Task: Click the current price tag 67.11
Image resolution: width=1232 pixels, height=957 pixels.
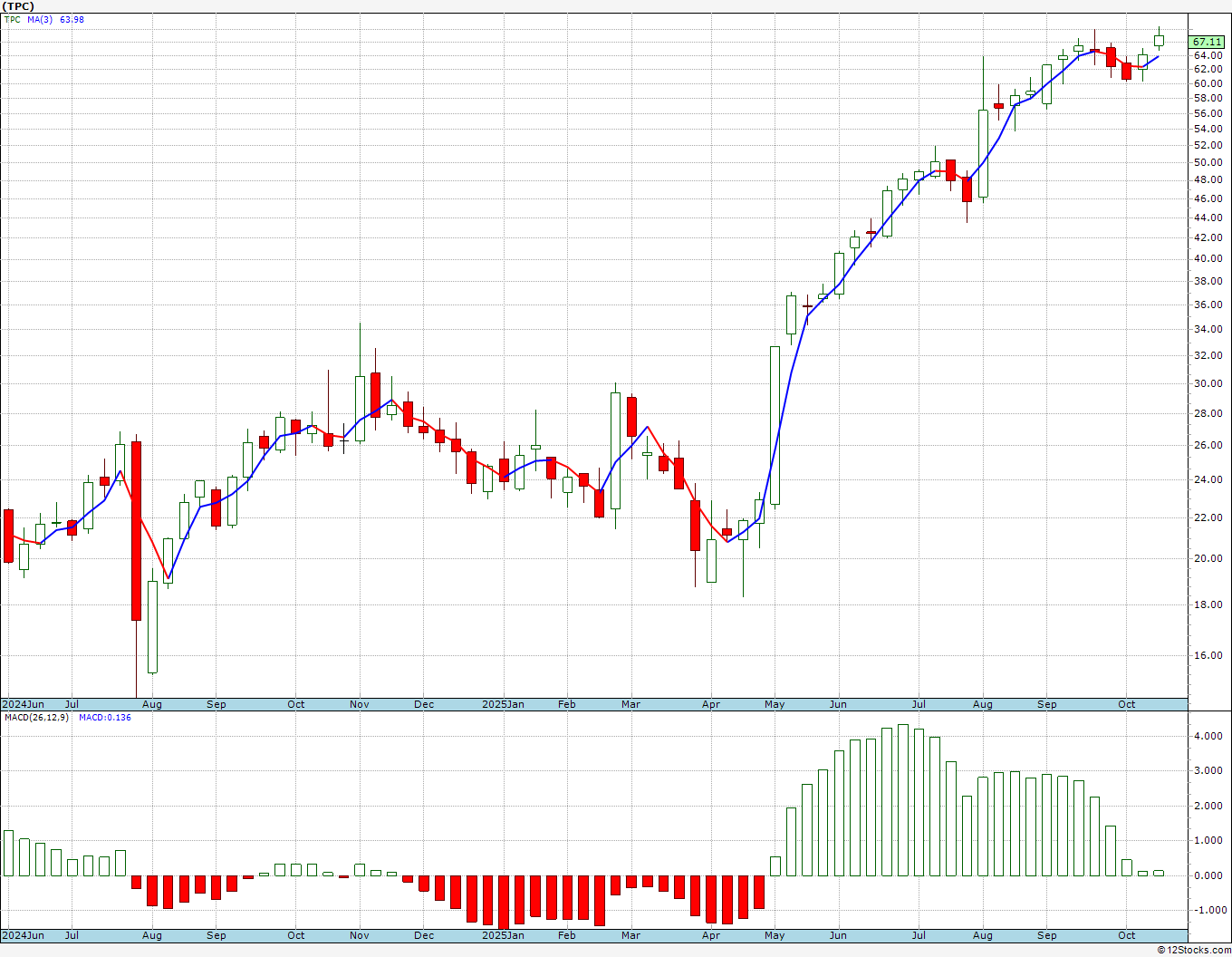Action: [1208, 42]
